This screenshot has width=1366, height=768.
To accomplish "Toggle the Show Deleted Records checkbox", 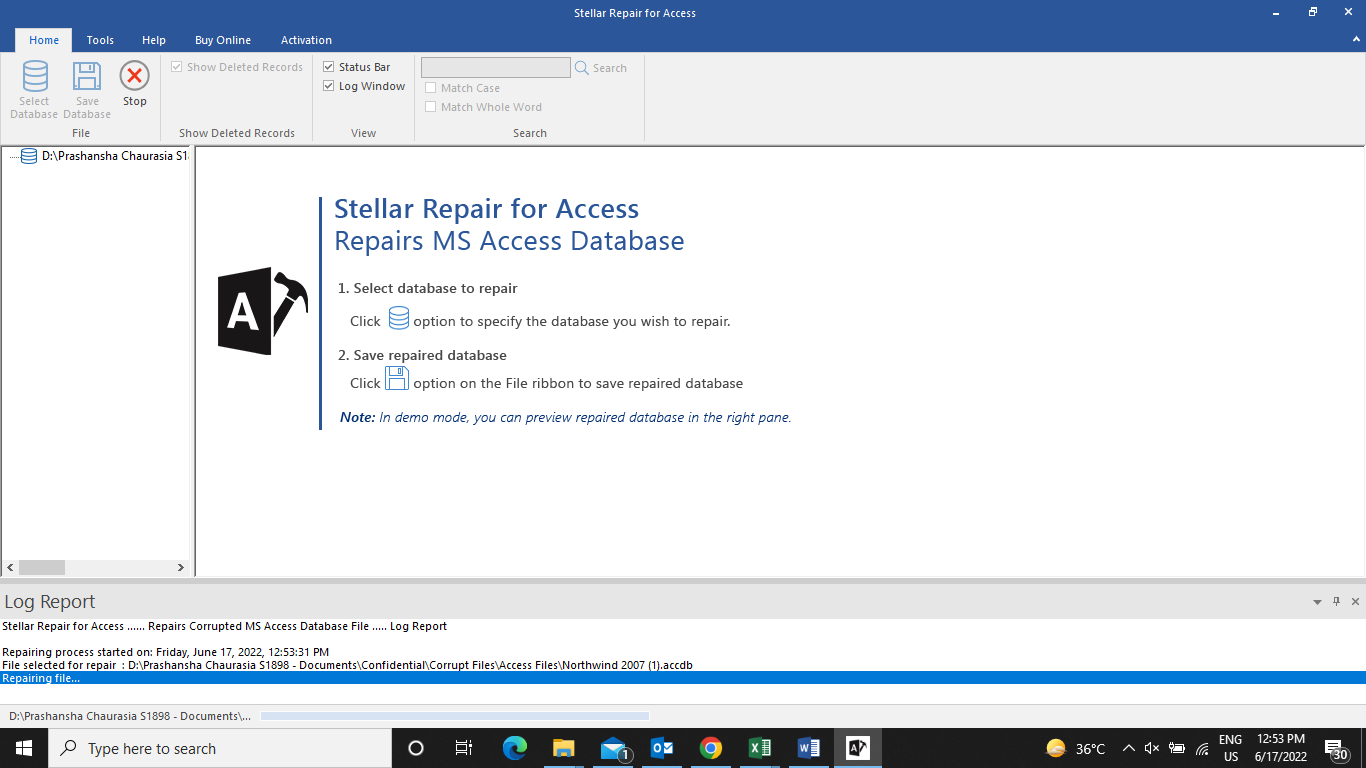I will (x=177, y=67).
